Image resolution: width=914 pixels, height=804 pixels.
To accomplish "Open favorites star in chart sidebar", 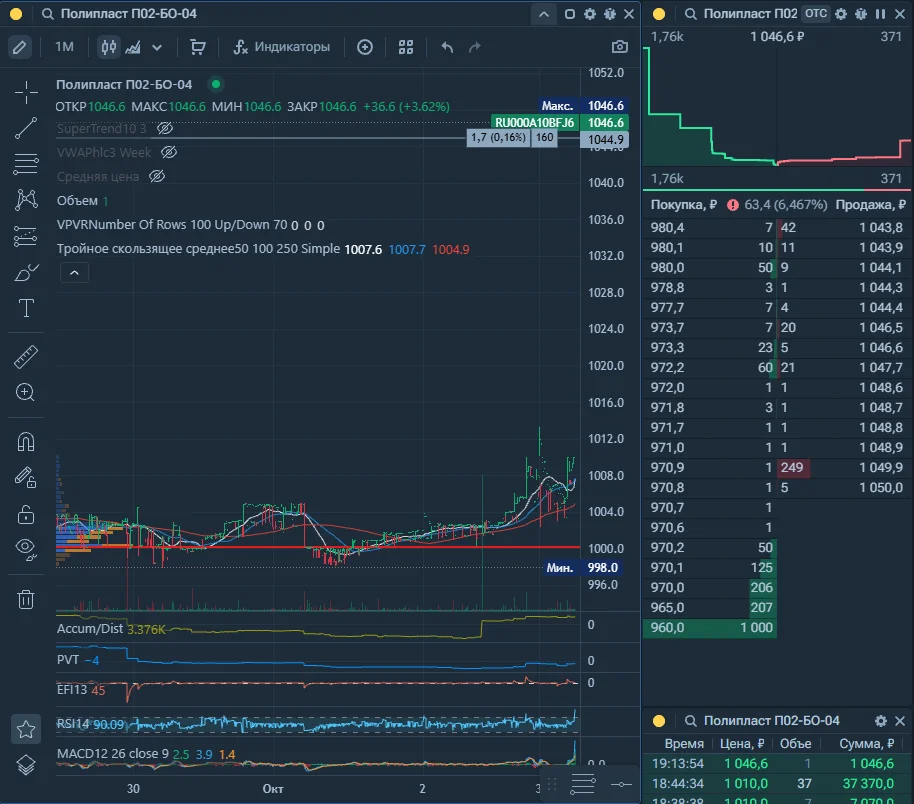I will coord(26,729).
